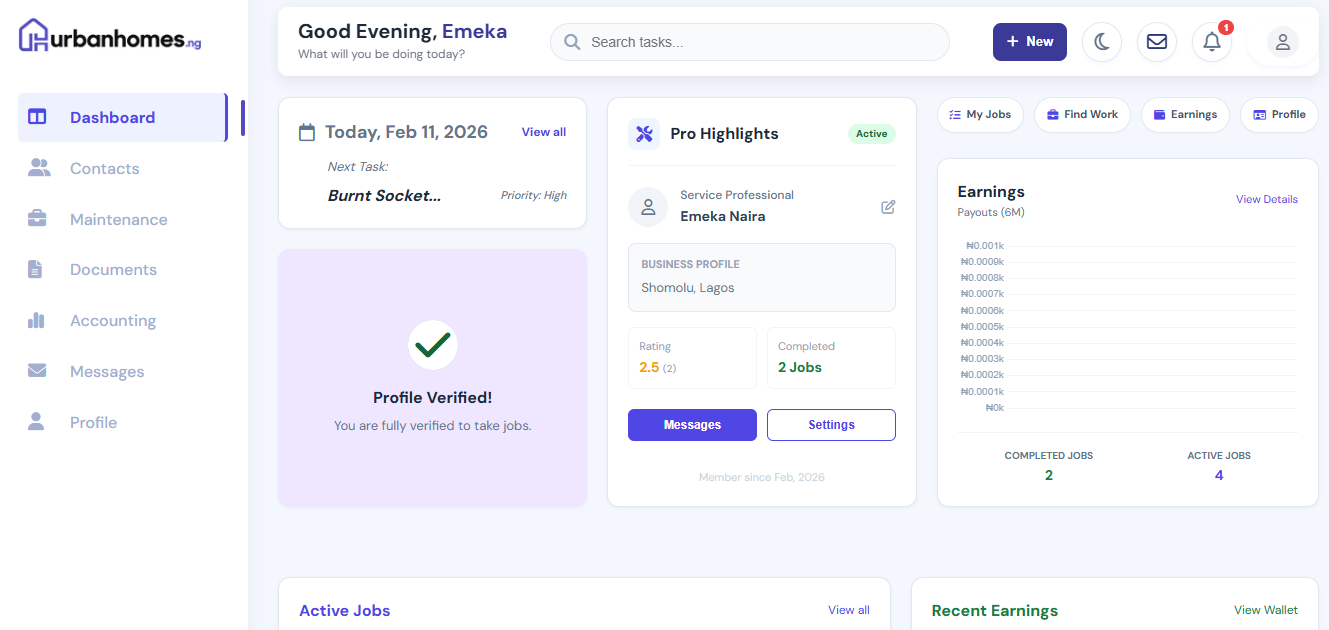Open Settings in the Pro Highlights card
1329x630 pixels.
point(831,424)
